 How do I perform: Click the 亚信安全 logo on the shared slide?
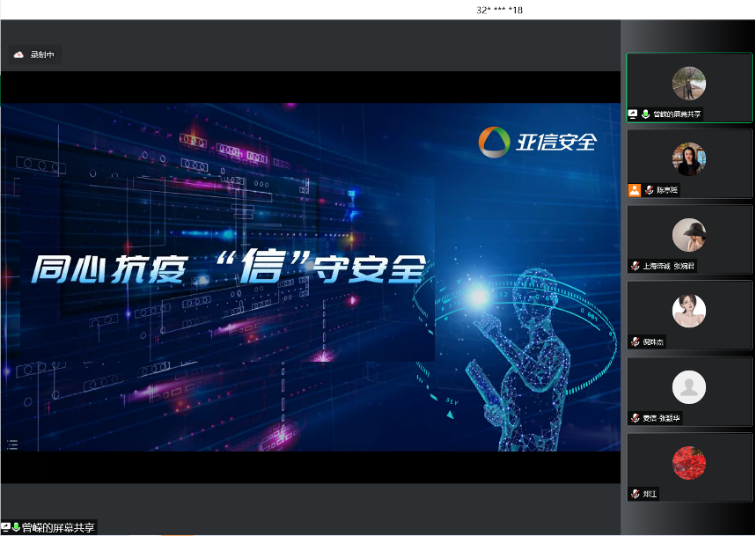tap(537, 142)
